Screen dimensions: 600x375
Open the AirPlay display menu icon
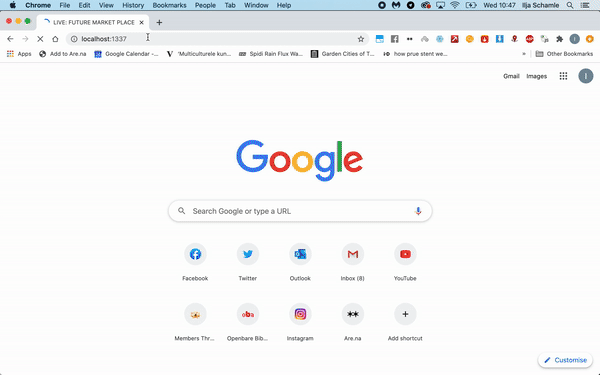click(x=440, y=5)
